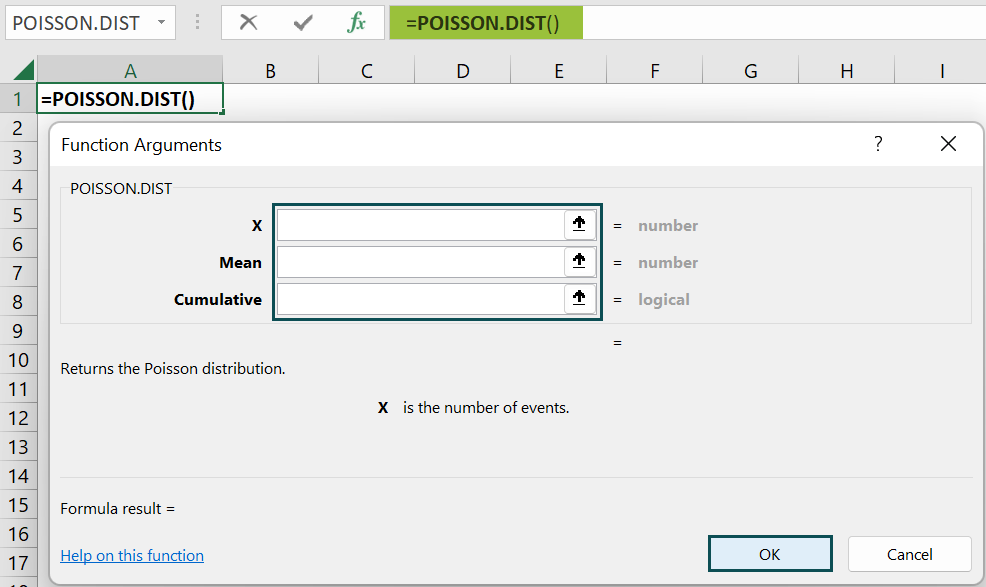
Task: Select column I header
Action: 941,70
